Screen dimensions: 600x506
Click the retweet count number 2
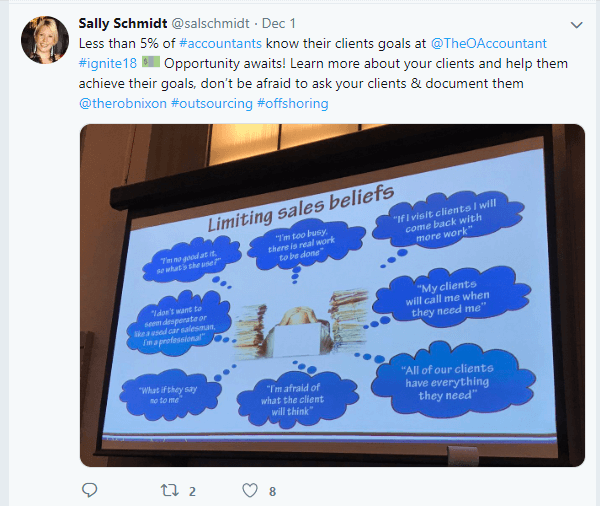click(x=192, y=491)
